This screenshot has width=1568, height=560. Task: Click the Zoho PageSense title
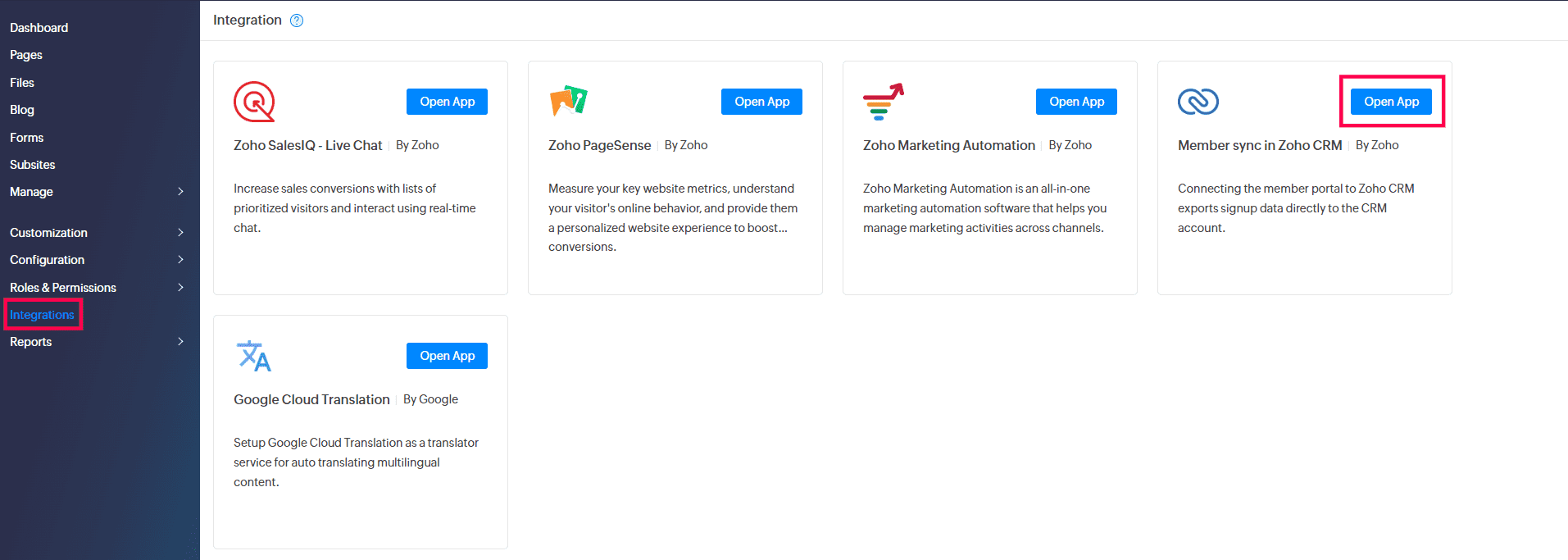pos(600,145)
